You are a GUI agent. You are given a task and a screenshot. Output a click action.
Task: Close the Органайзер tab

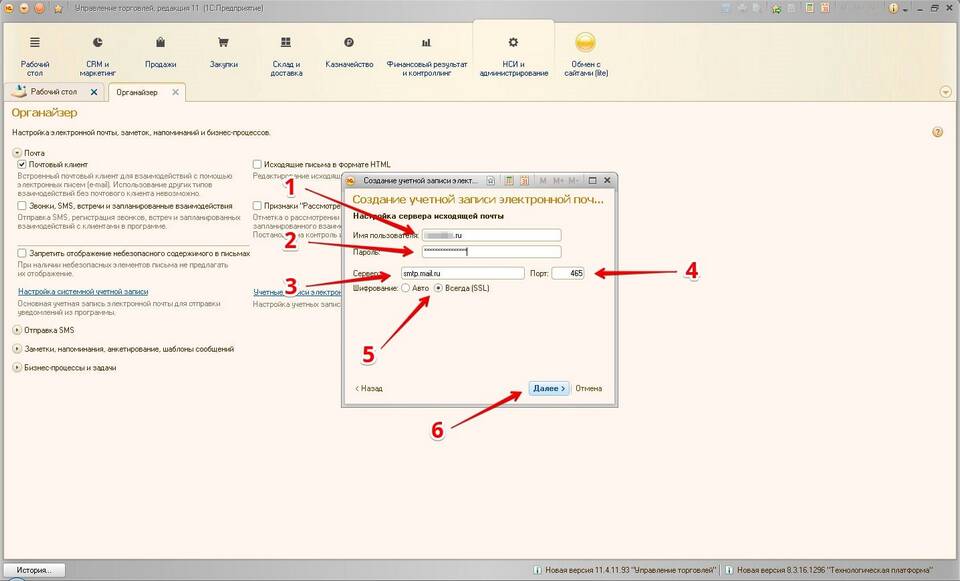pyautogui.click(x=176, y=92)
